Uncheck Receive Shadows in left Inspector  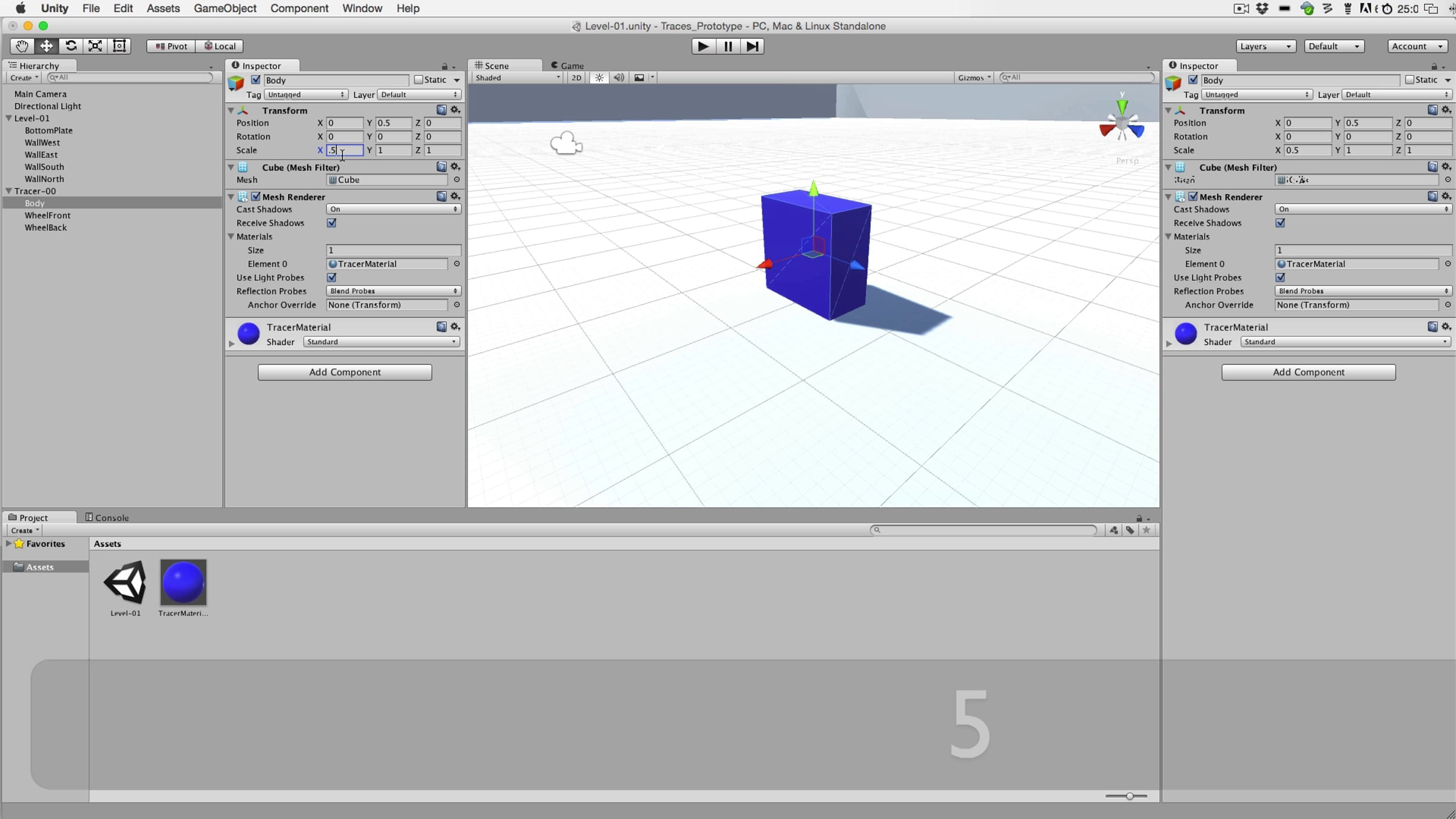(x=332, y=223)
